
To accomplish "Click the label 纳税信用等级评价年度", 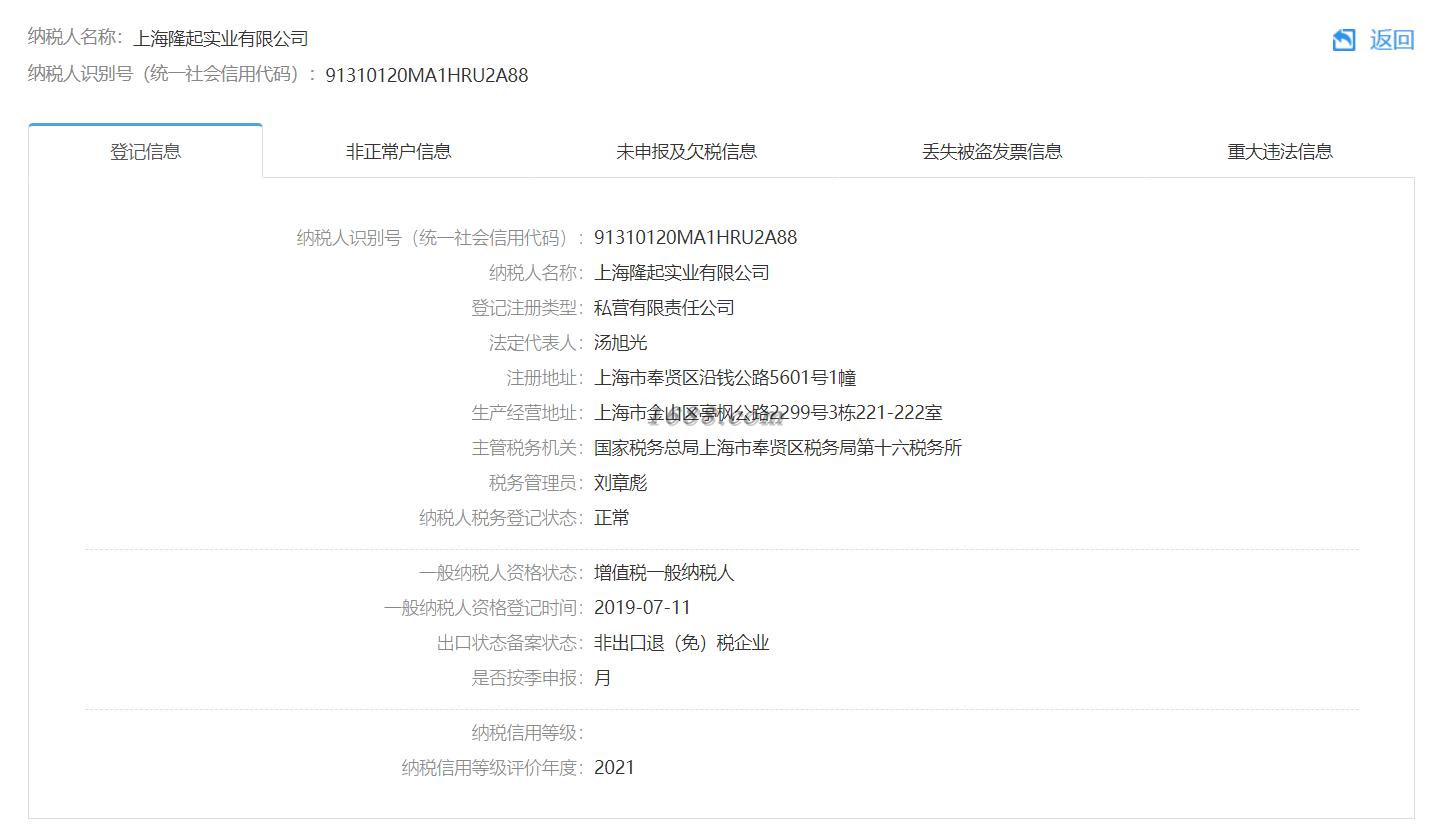I will point(492,768).
